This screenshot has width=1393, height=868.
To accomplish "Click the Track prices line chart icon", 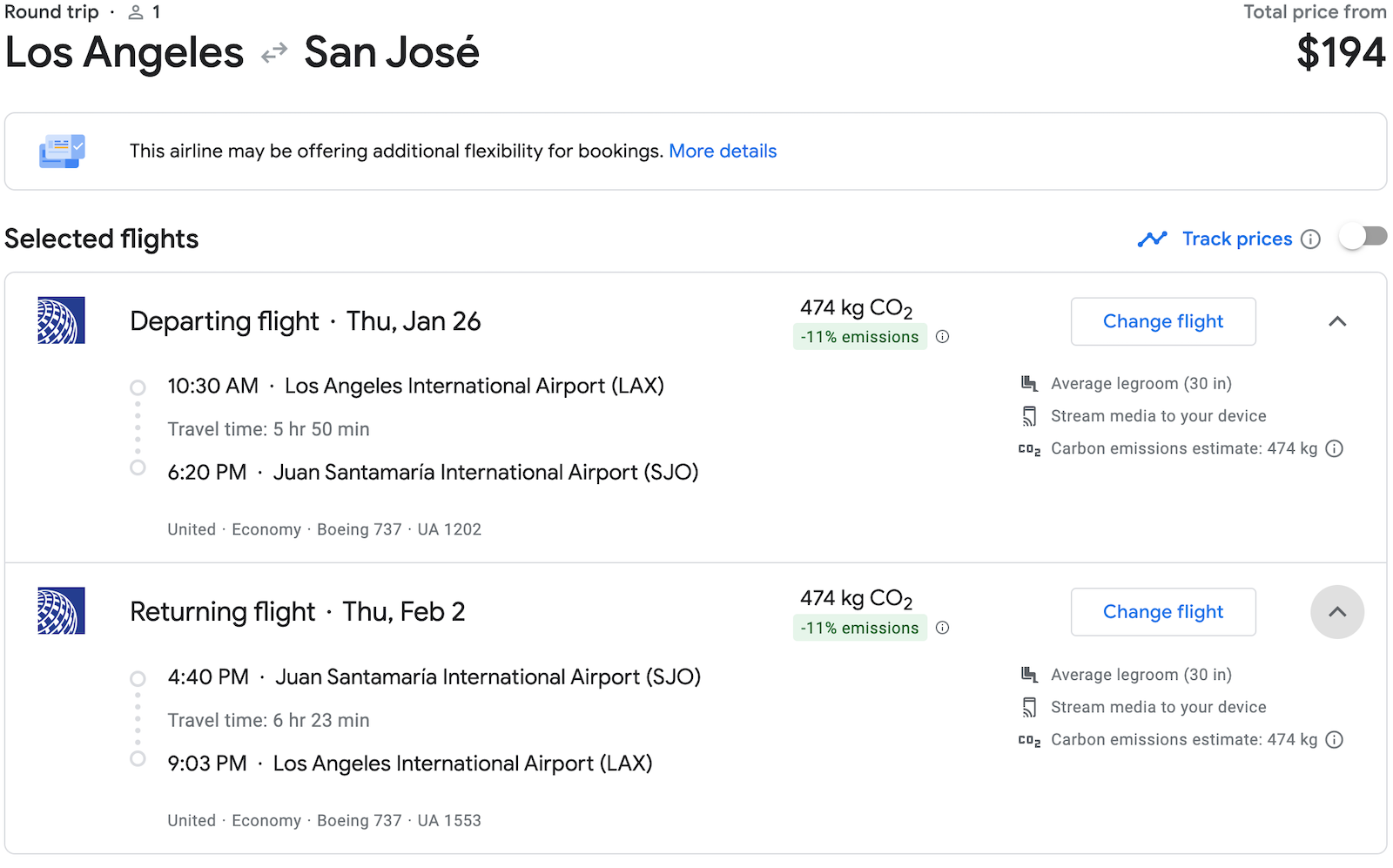I will coord(1153,239).
